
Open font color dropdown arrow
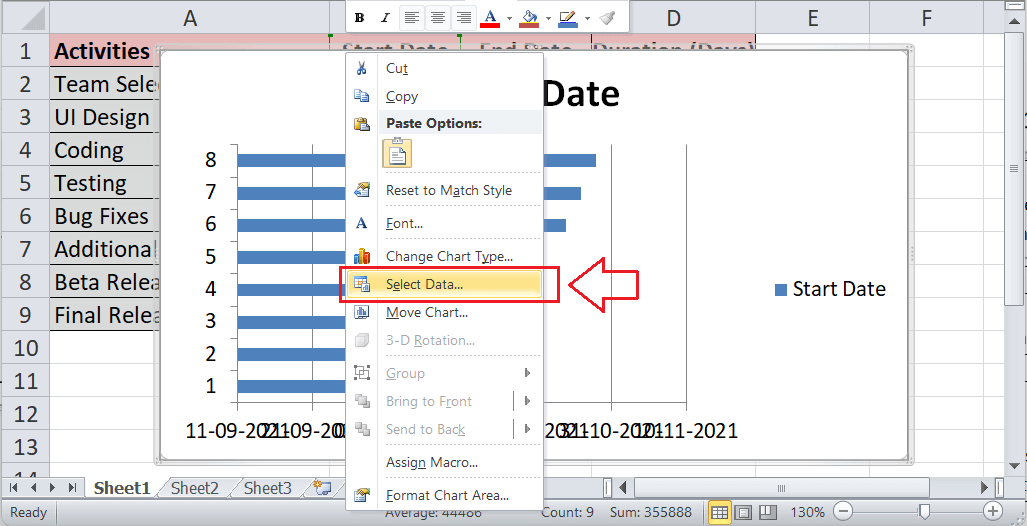pos(510,18)
